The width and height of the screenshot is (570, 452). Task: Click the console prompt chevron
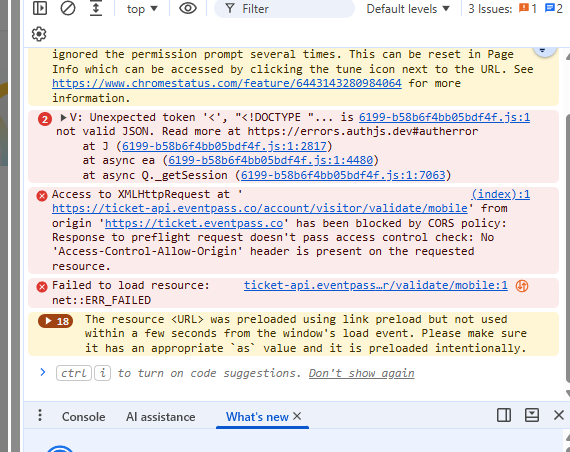click(x=43, y=372)
